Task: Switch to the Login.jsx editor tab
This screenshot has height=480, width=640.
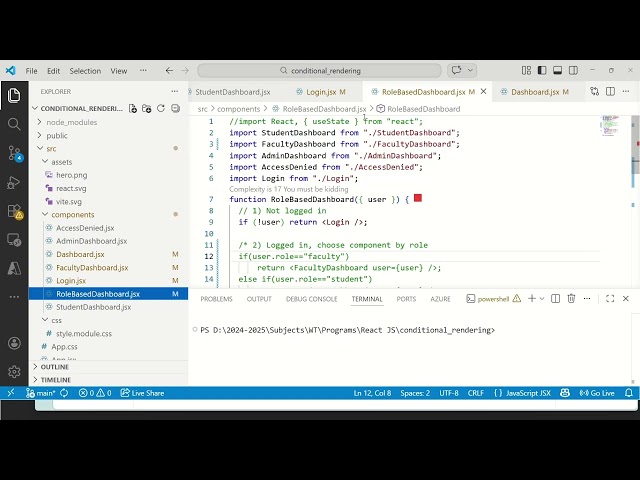Action: (321, 92)
